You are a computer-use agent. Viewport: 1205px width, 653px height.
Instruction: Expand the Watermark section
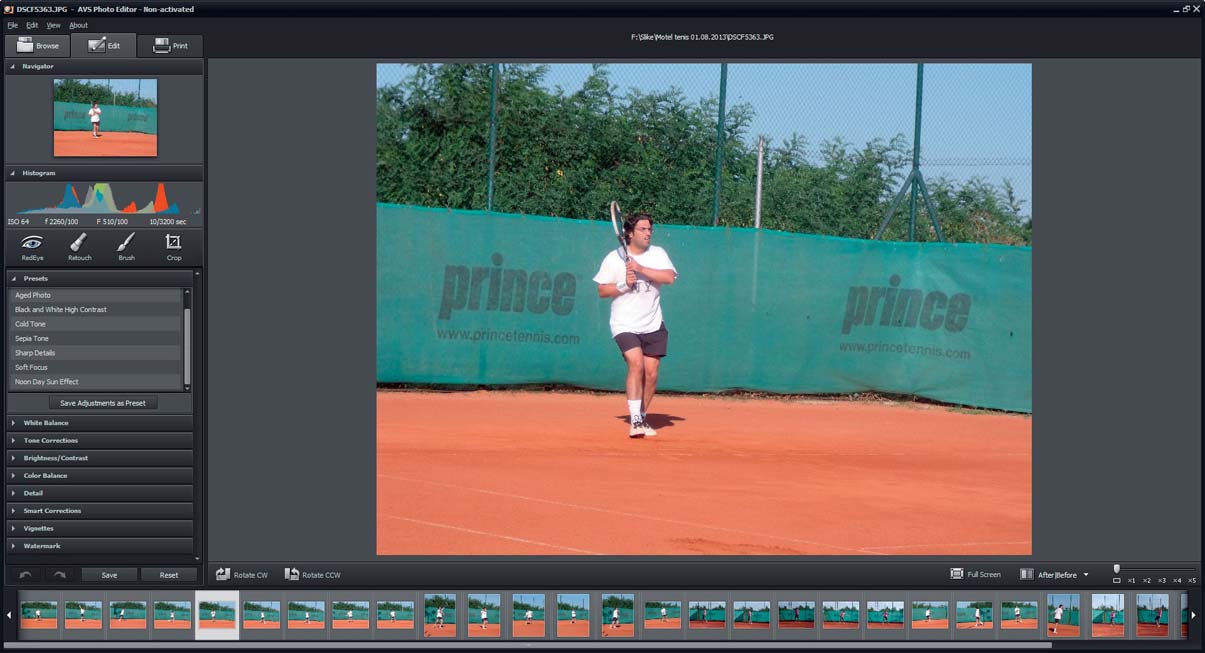(100, 546)
